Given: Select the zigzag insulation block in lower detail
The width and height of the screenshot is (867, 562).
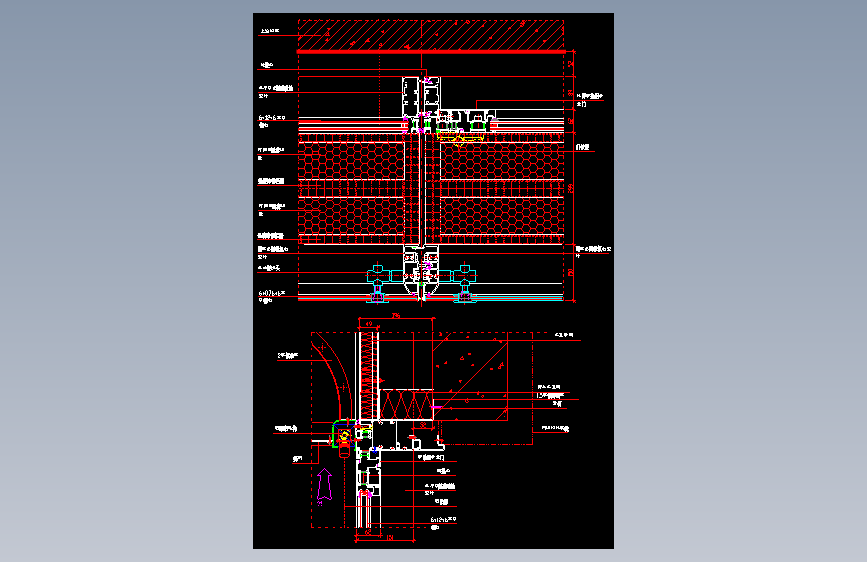Looking at the screenshot, I should pyautogui.click(x=406, y=404).
